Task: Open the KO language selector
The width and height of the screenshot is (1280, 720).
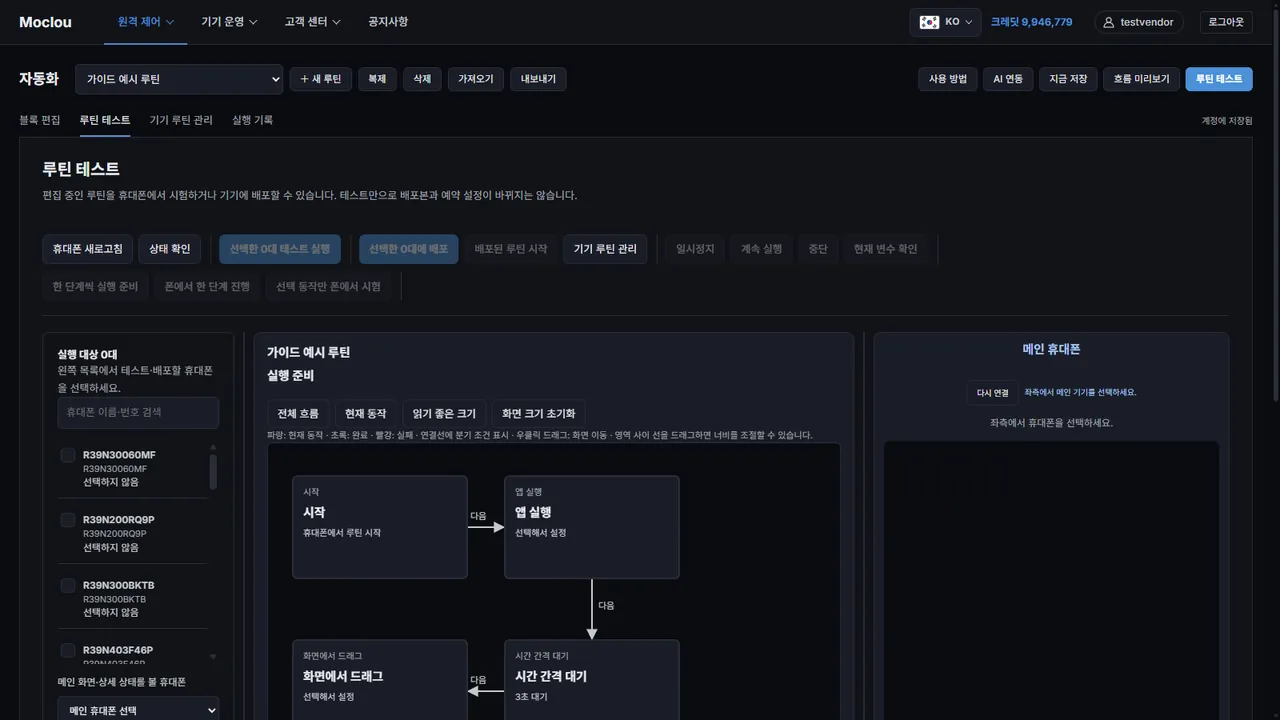Action: click(945, 22)
